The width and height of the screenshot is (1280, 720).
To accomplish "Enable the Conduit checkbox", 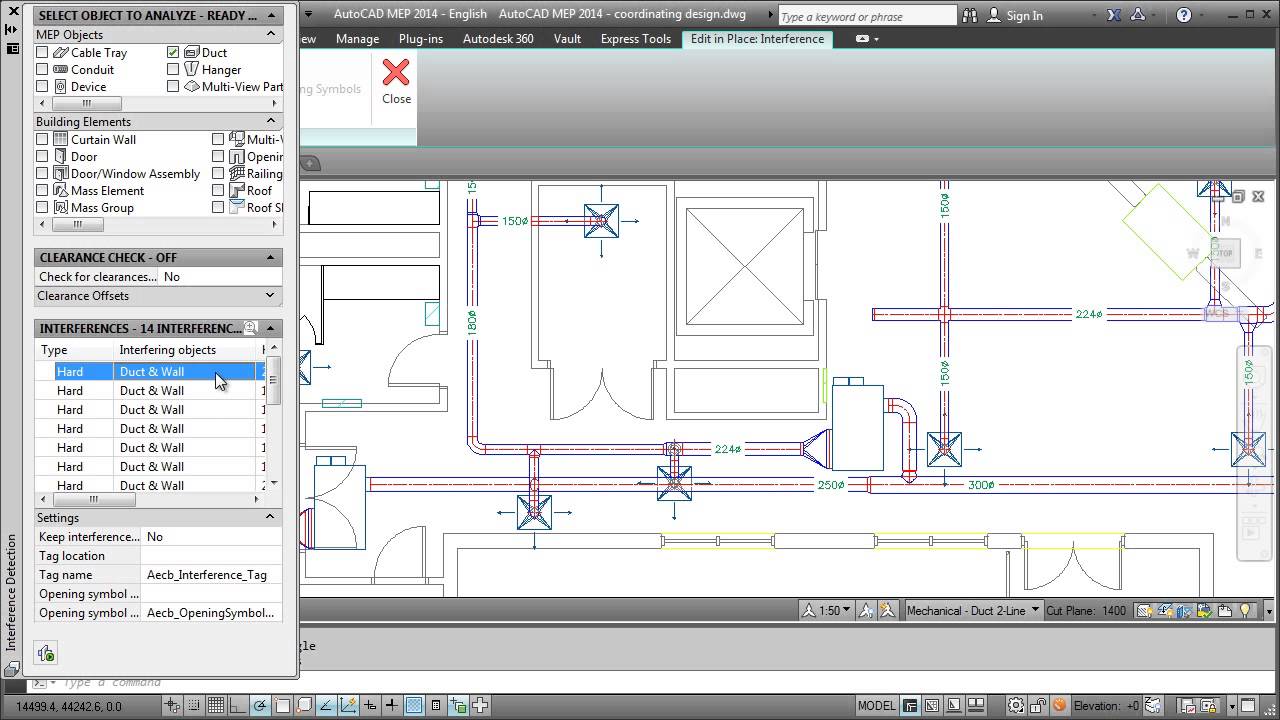I will [42, 69].
